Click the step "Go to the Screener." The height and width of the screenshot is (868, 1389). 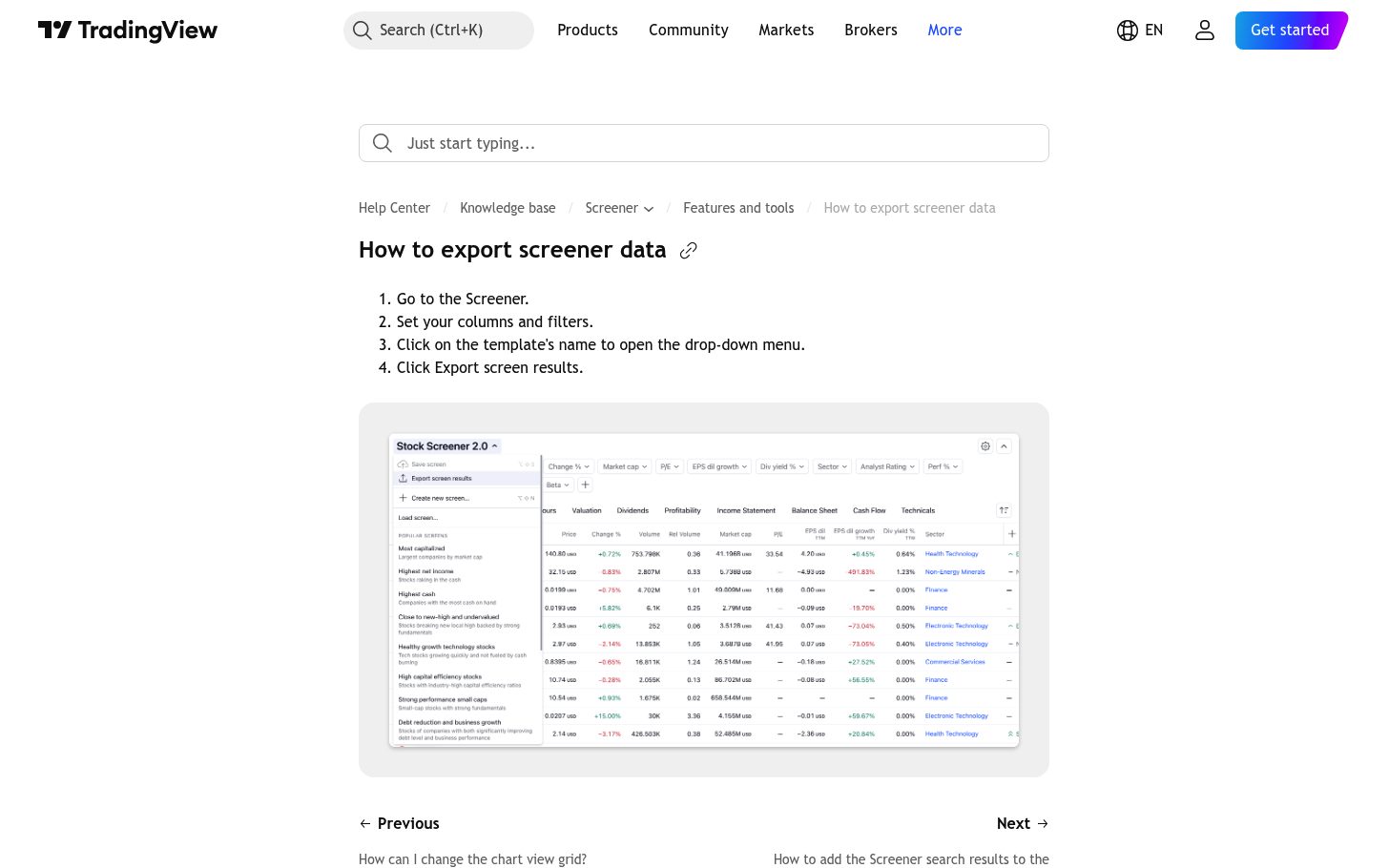[463, 299]
